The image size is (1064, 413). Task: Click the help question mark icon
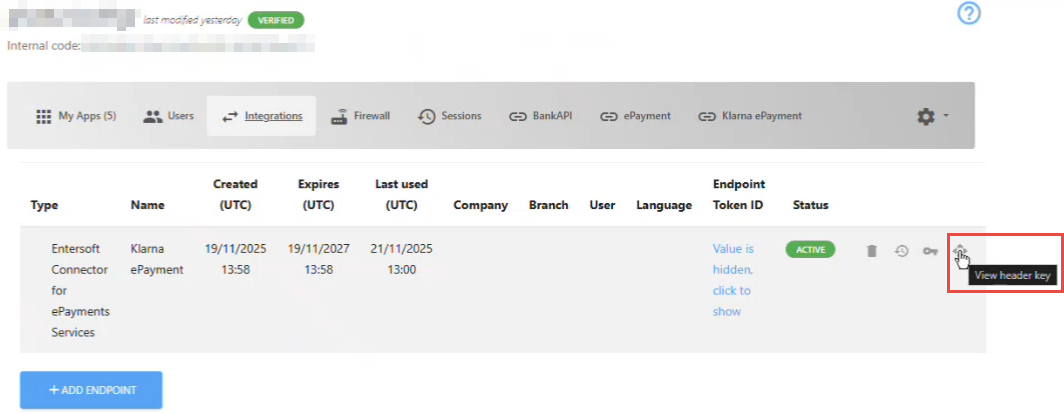969,13
